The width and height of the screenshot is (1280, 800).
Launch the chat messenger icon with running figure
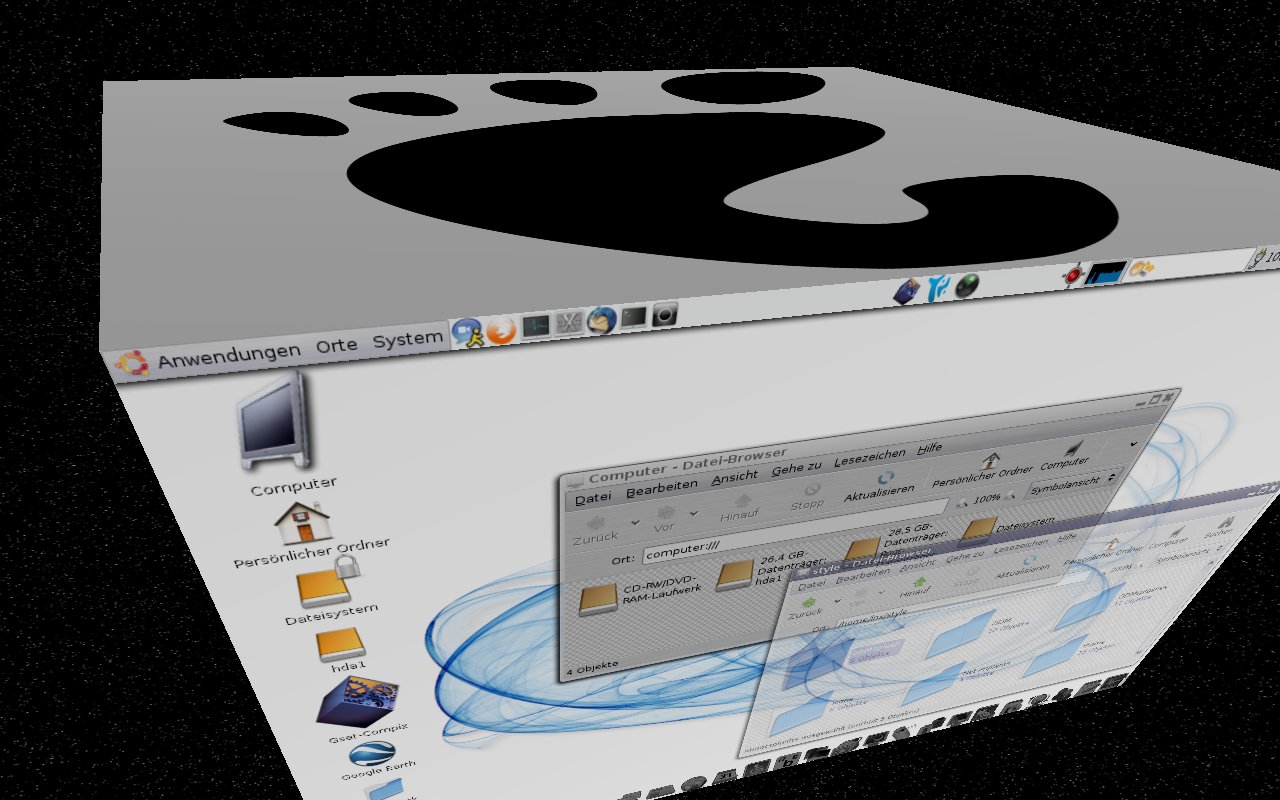[468, 332]
